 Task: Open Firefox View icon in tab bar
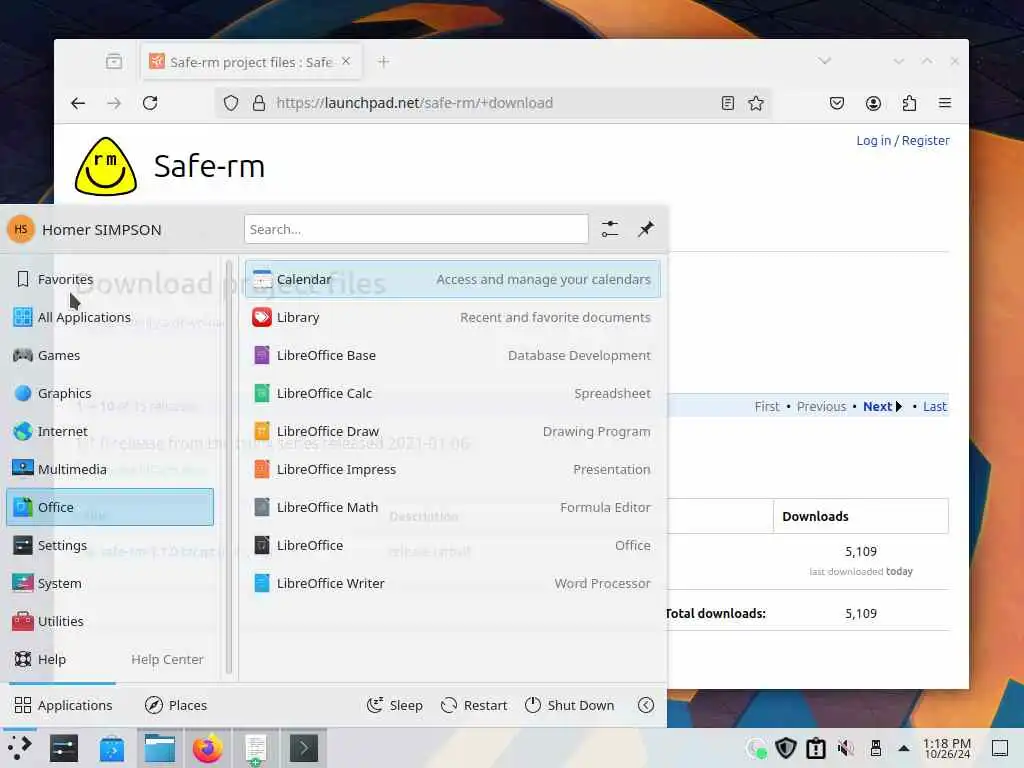click(x=114, y=61)
